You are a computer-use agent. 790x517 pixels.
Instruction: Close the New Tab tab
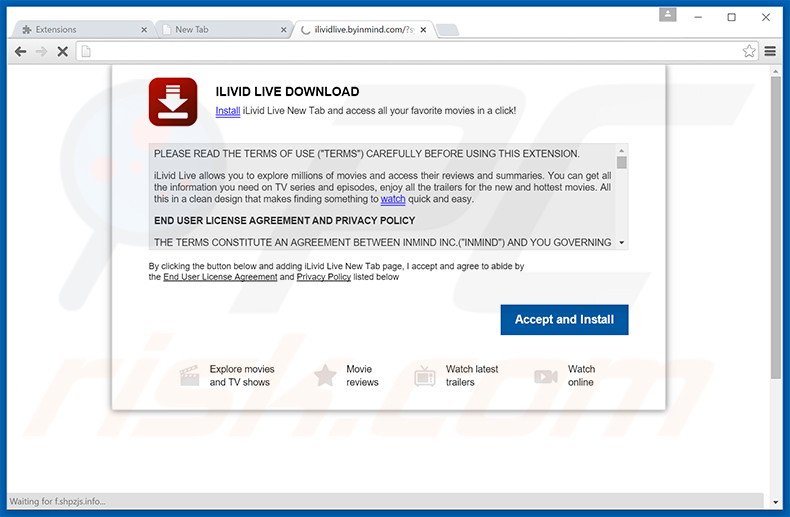pos(284,30)
